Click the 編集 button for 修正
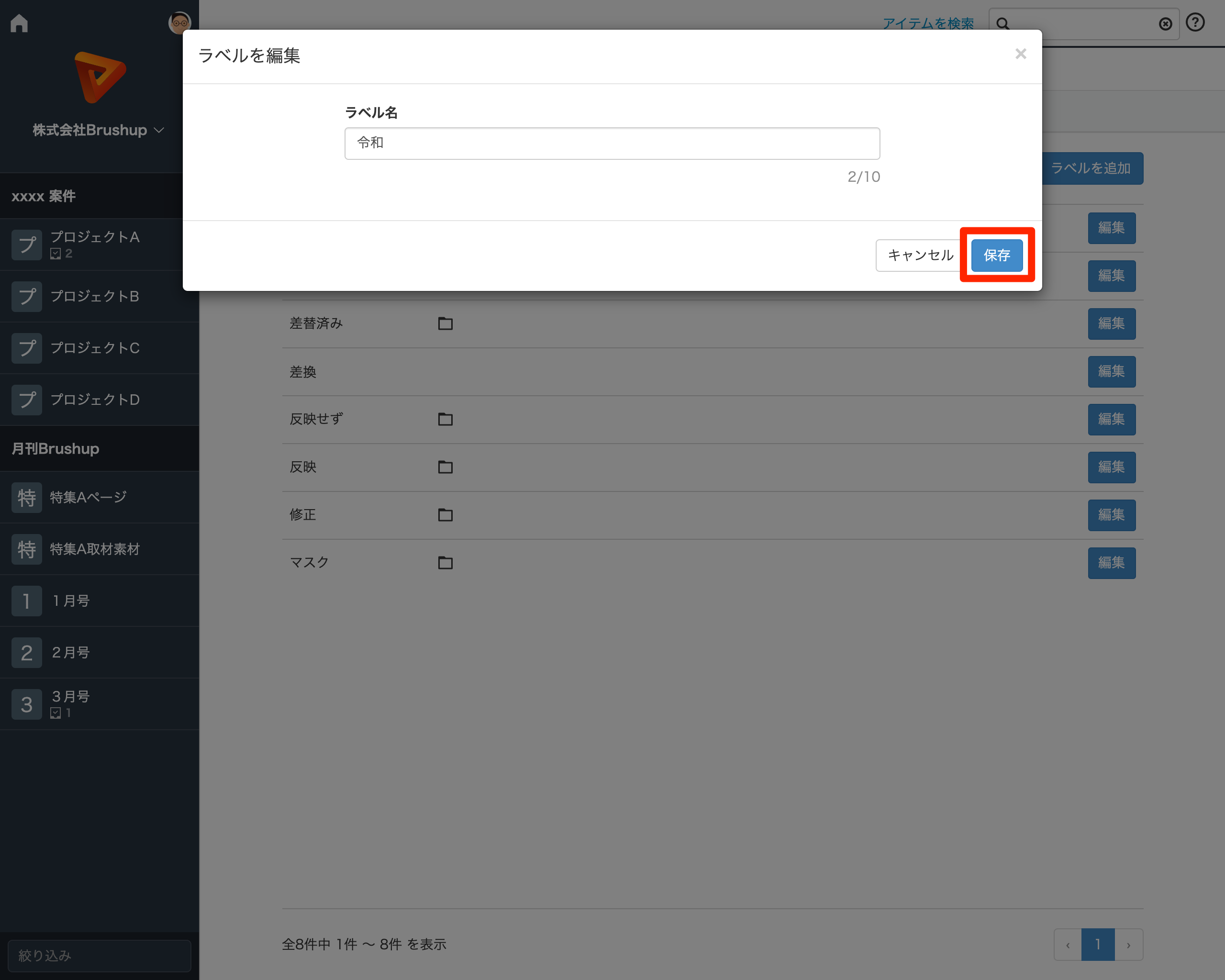The height and width of the screenshot is (980, 1225). (x=1111, y=515)
